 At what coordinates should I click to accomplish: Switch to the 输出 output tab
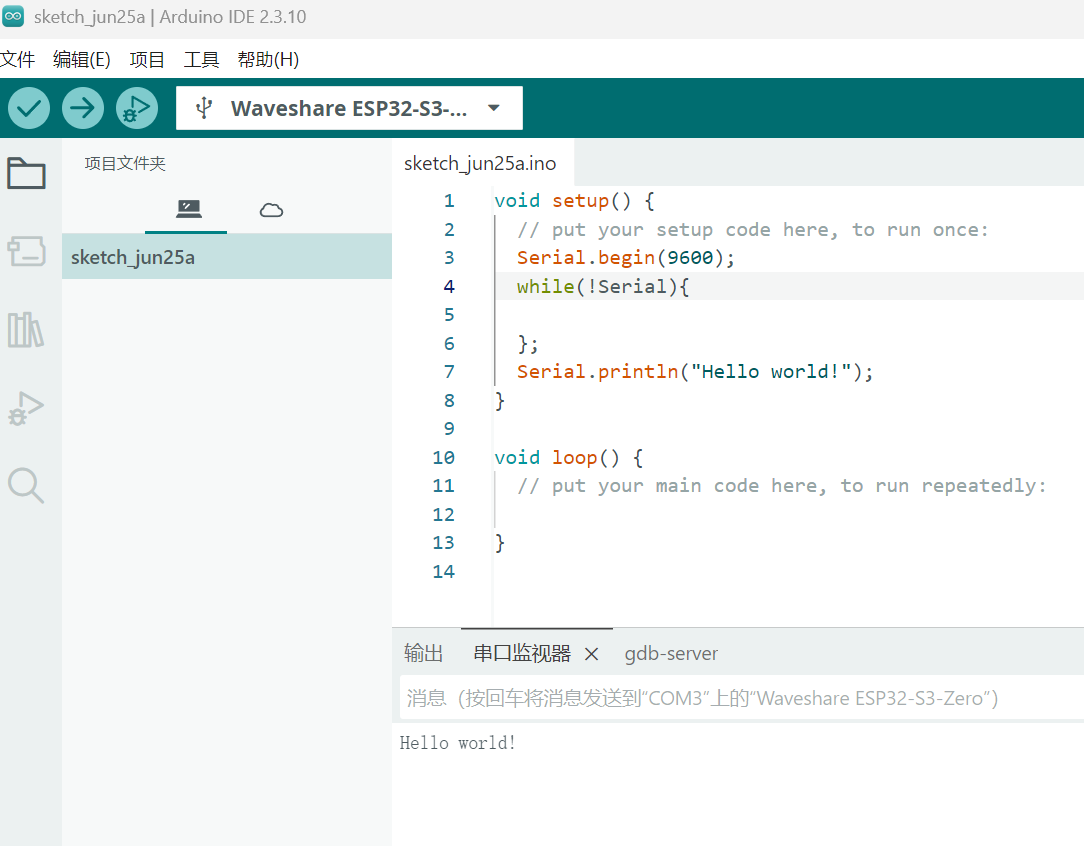tap(423, 653)
